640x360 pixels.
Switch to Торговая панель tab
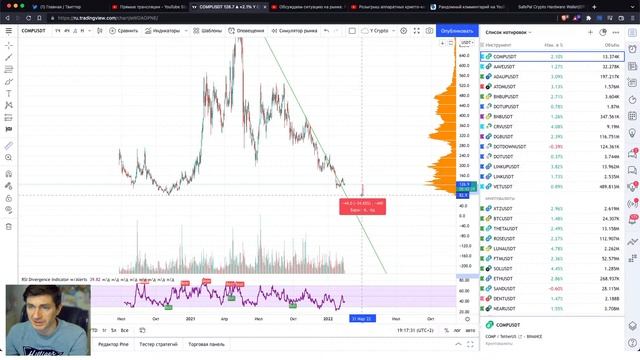[x=206, y=344]
